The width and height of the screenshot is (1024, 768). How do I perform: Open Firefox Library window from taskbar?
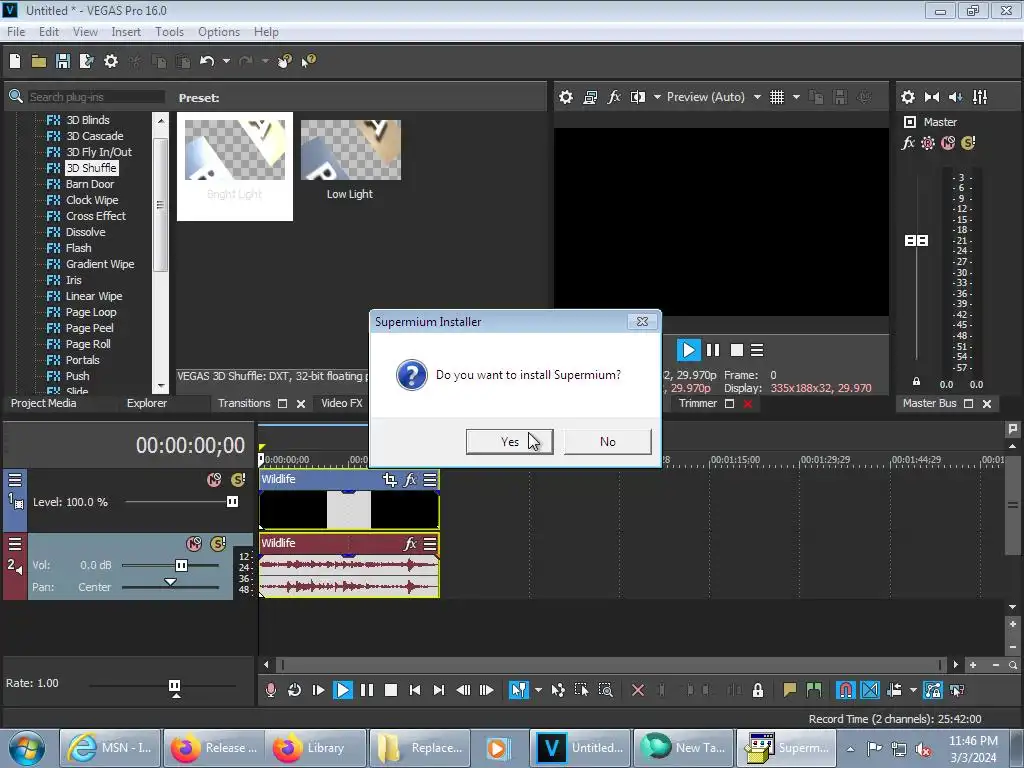(x=314, y=748)
